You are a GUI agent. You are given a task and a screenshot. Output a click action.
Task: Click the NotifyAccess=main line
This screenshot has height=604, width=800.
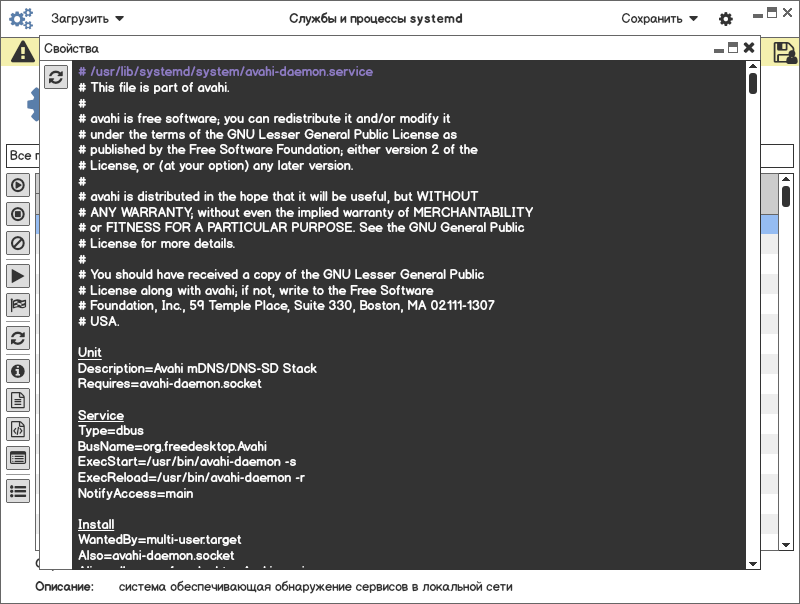(x=136, y=493)
